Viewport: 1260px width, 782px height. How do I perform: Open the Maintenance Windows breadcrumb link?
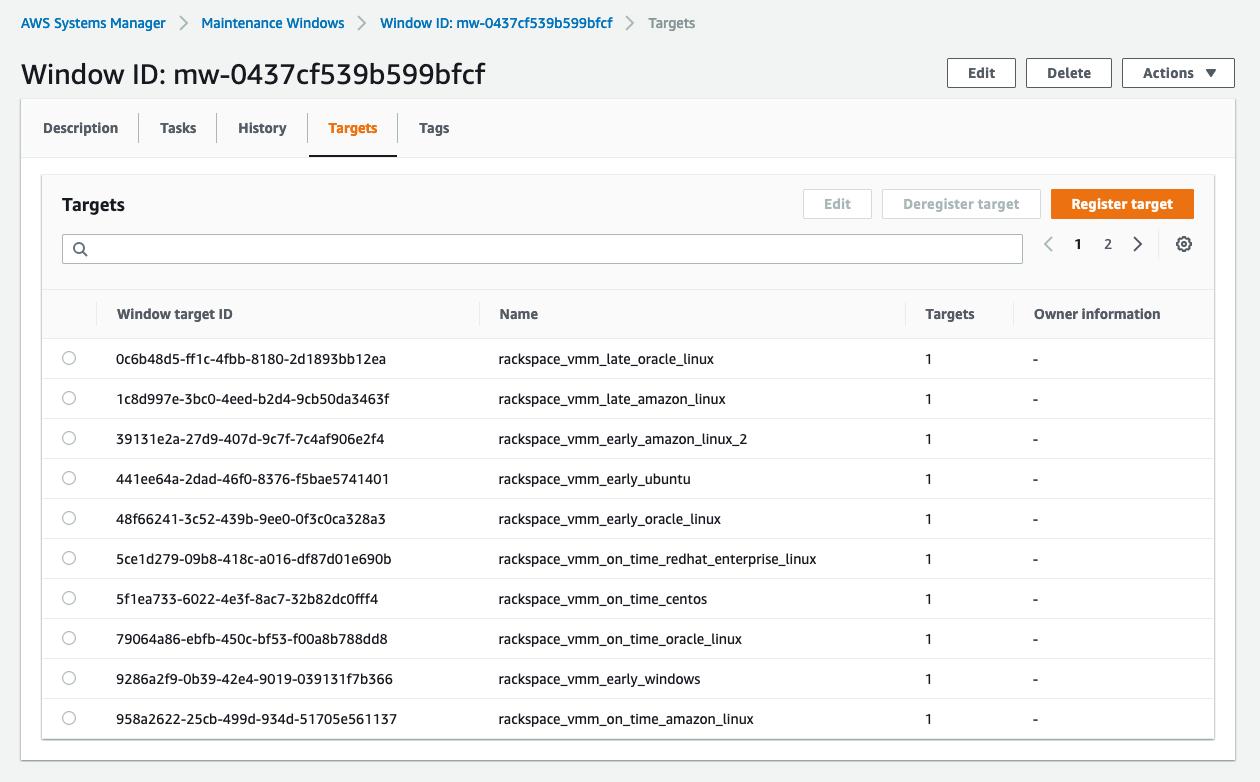pyautogui.click(x=272, y=22)
